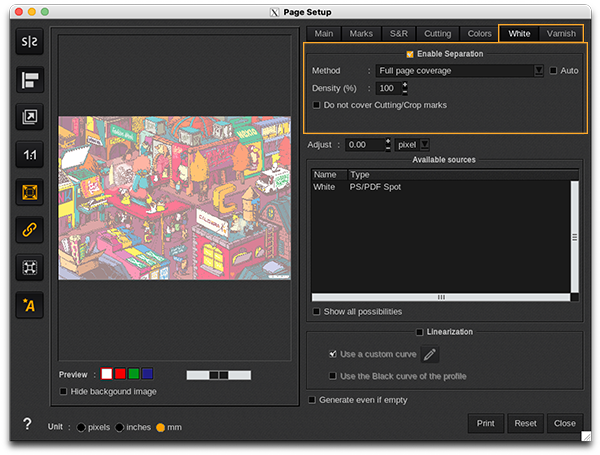The height and width of the screenshot is (455, 600).
Task: Open the Cutting tab
Action: pos(437,33)
